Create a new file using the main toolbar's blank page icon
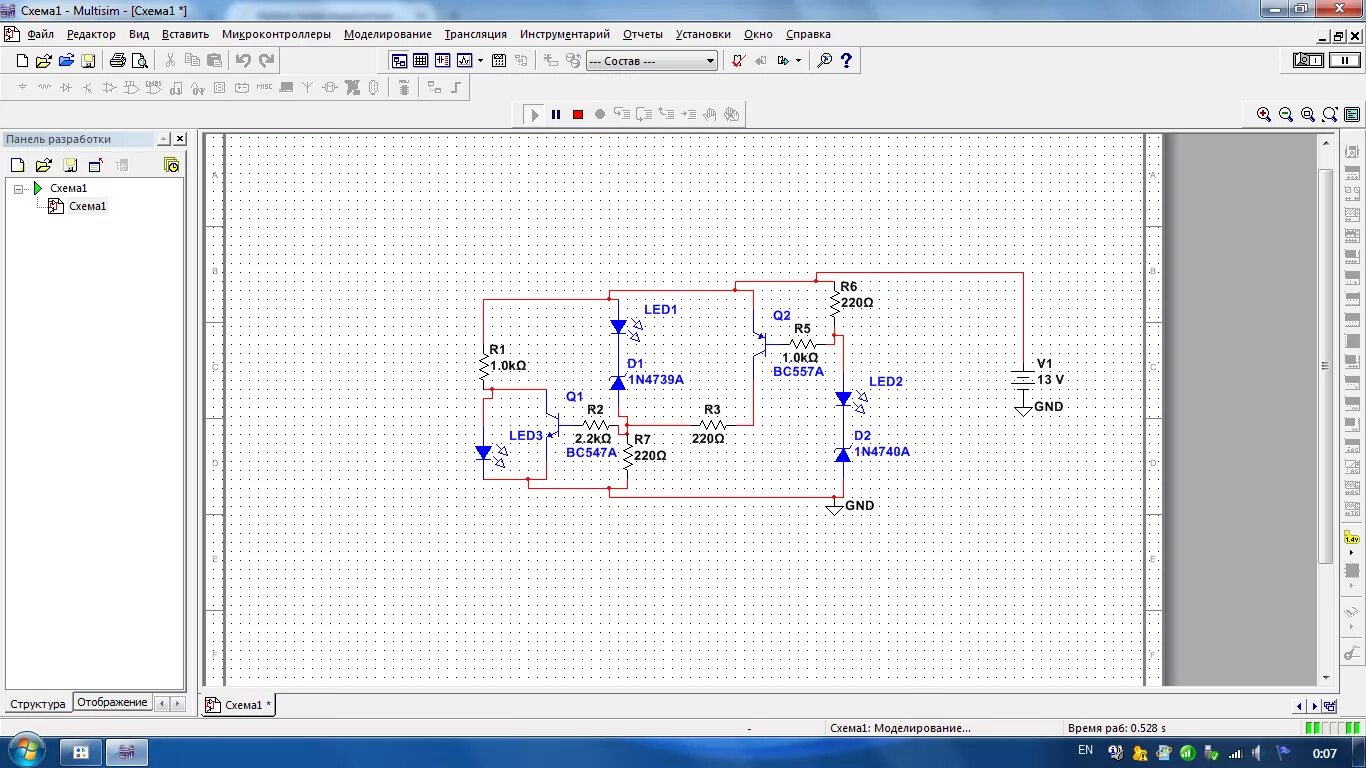This screenshot has height=768, width=1366. coord(22,60)
